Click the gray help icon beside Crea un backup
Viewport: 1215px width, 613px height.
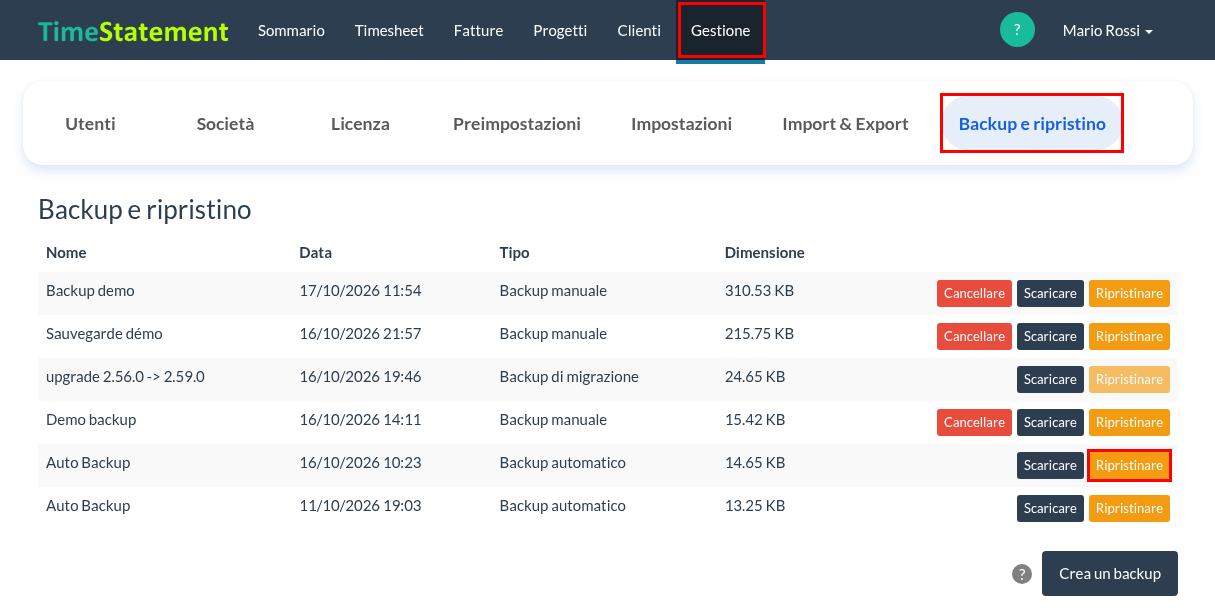[1022, 574]
